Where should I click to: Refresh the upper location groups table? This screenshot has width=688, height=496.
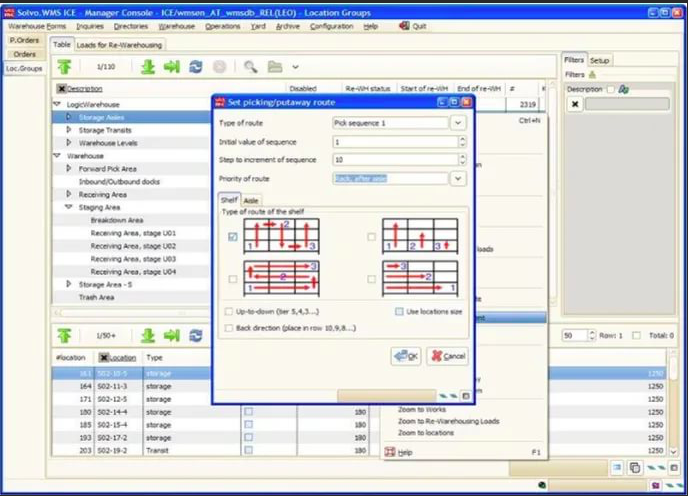(x=196, y=67)
